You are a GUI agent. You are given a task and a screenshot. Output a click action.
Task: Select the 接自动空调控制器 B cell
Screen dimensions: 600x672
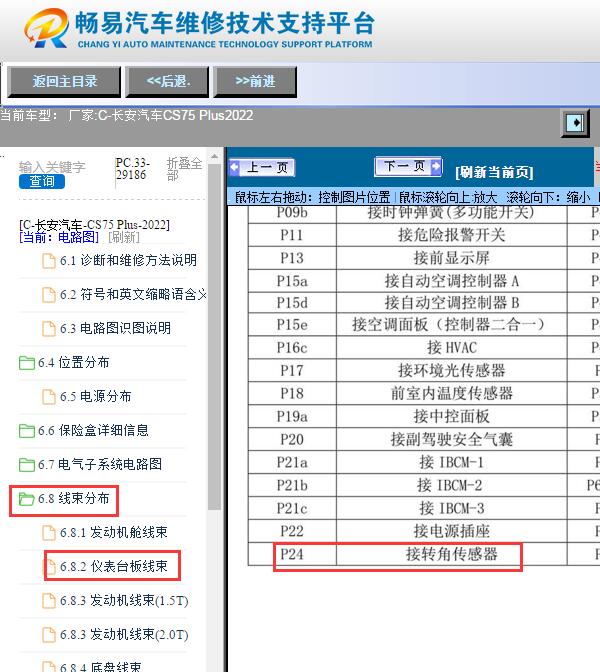452,303
